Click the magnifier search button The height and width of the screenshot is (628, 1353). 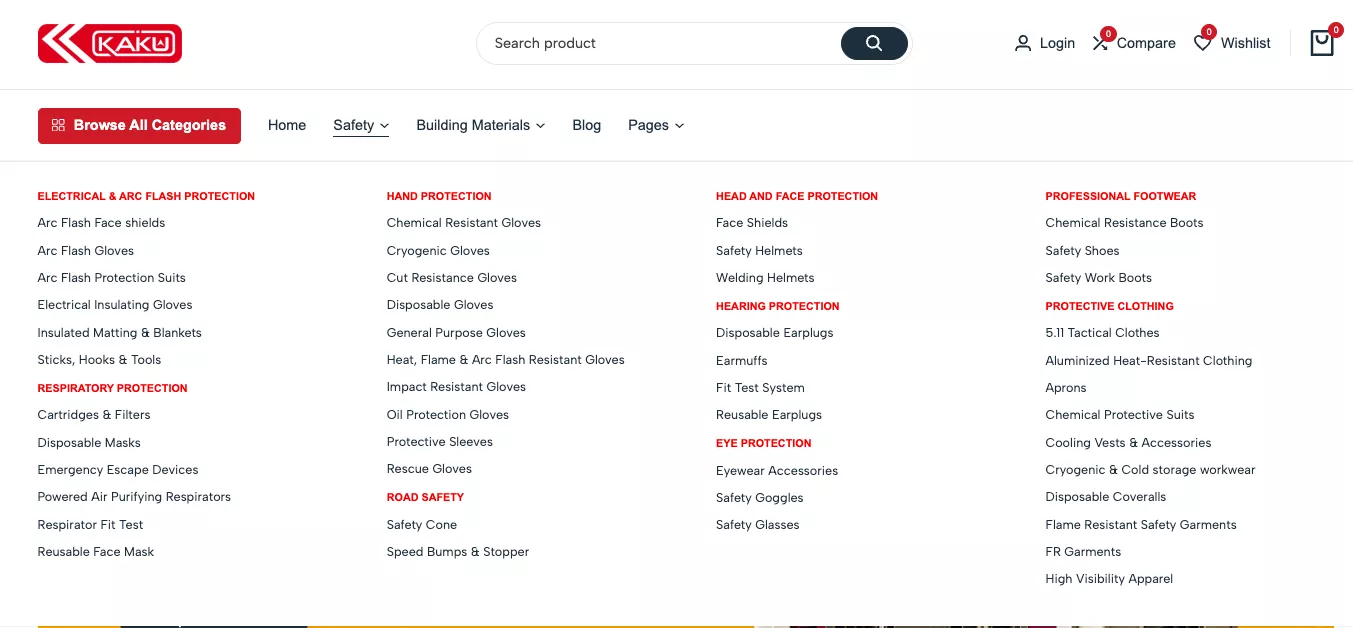click(873, 43)
